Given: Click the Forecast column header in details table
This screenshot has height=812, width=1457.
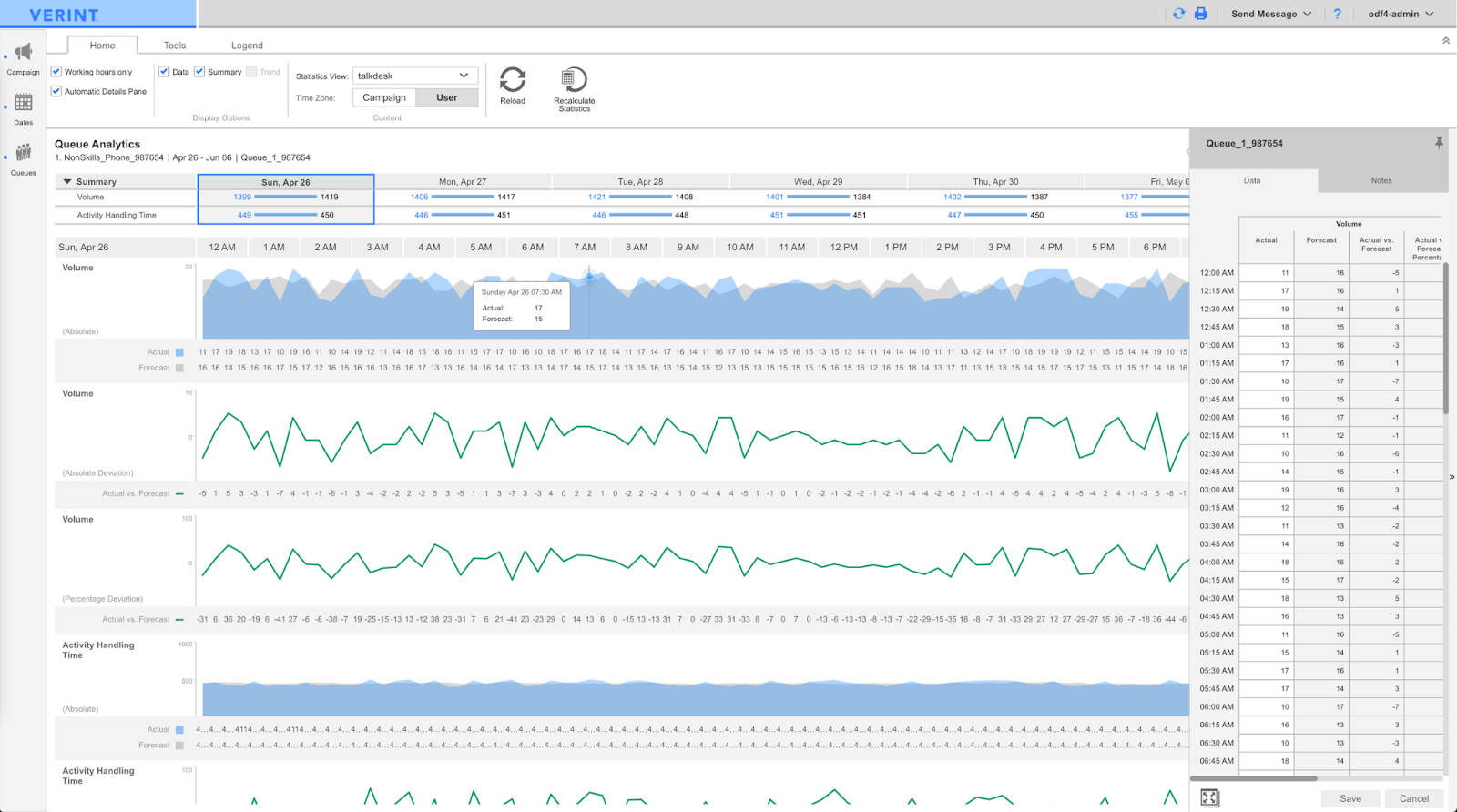Looking at the screenshot, I should 1321,240.
